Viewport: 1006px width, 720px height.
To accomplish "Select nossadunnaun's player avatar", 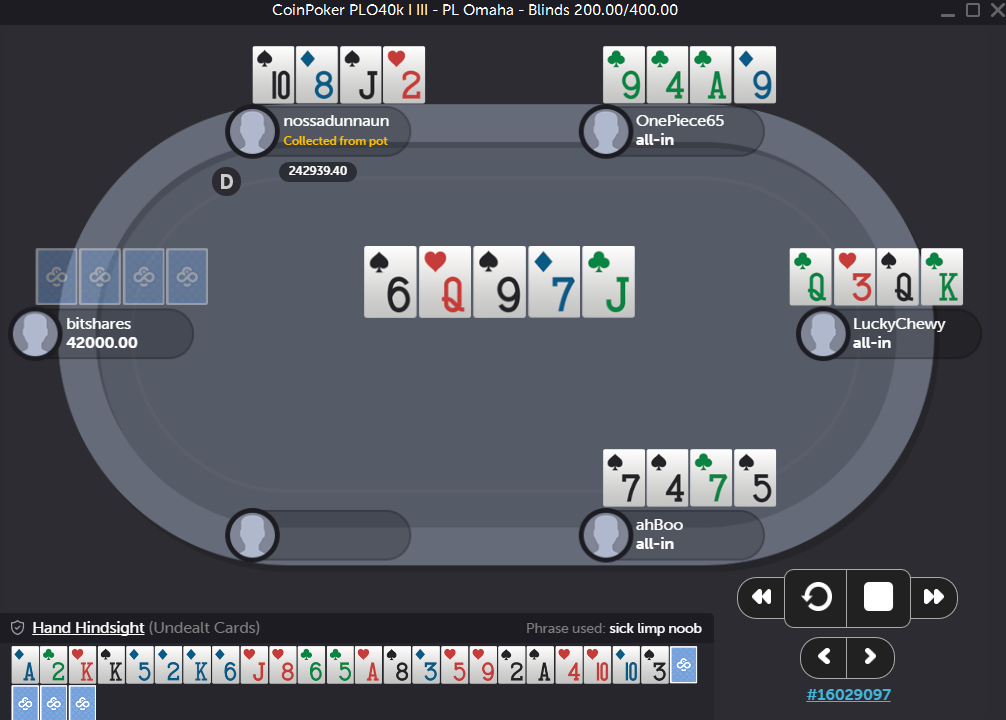I will 252,131.
